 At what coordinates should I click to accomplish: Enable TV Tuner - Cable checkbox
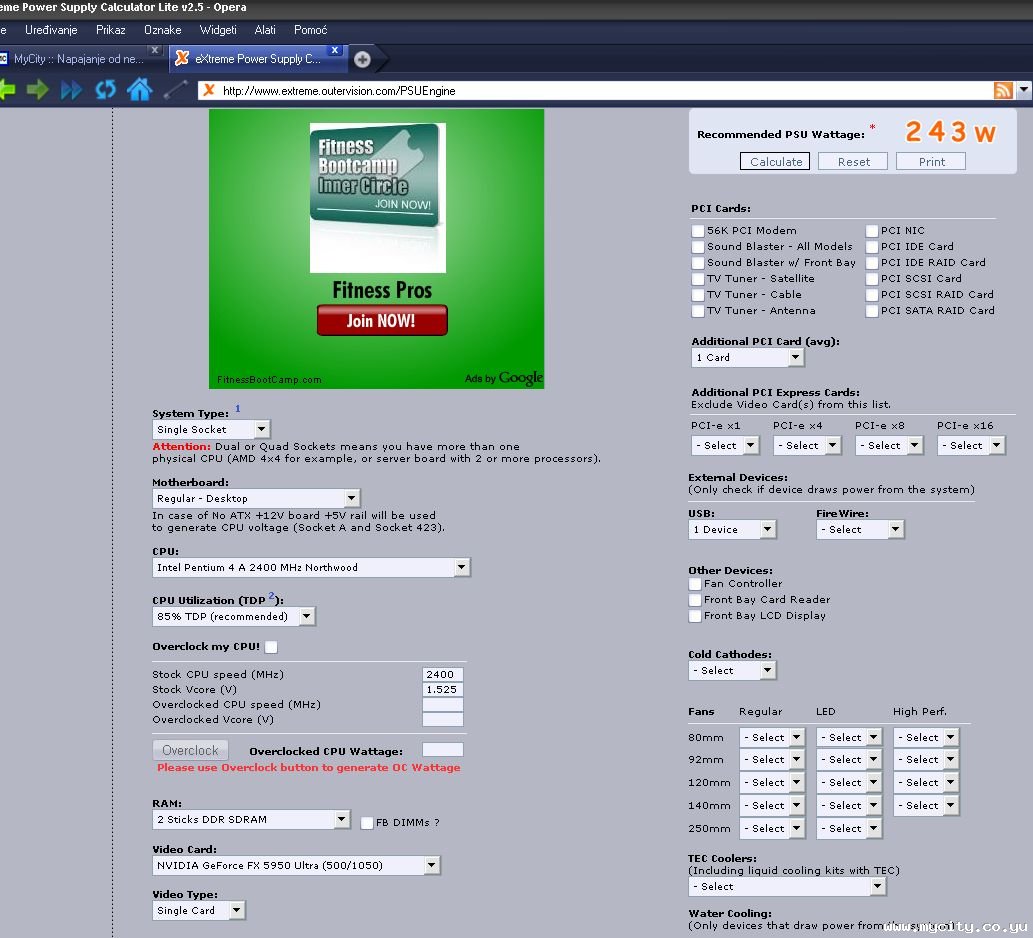coord(698,294)
